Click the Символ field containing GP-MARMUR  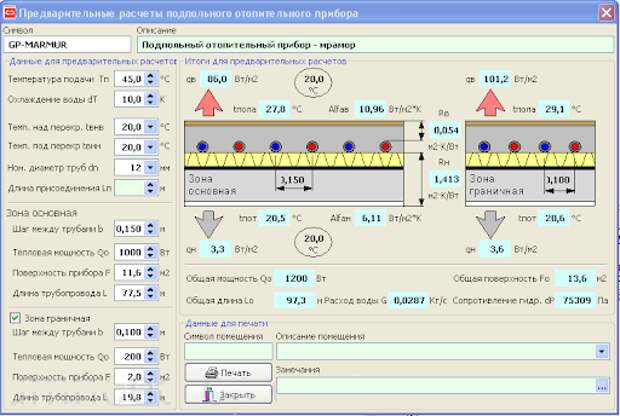coord(67,45)
